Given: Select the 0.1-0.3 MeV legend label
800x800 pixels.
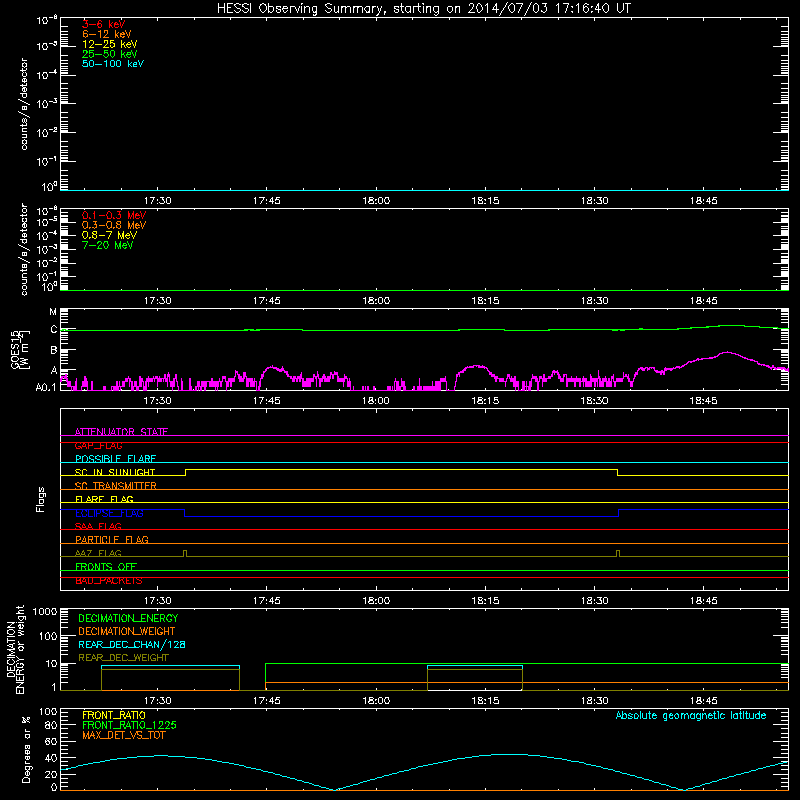Looking at the screenshot, I should click(x=114, y=215).
